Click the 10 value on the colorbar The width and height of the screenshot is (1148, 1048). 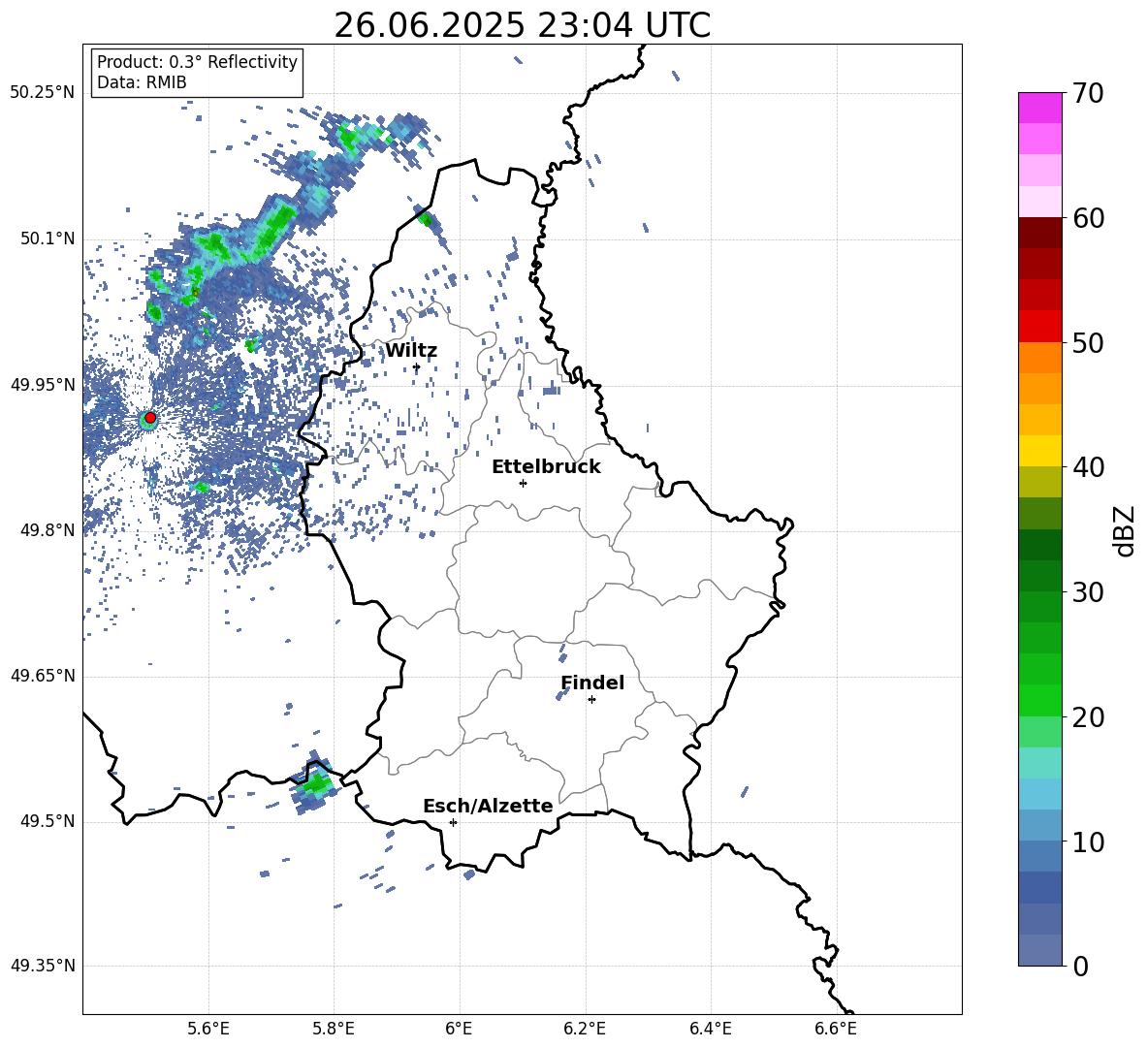coord(1088,842)
